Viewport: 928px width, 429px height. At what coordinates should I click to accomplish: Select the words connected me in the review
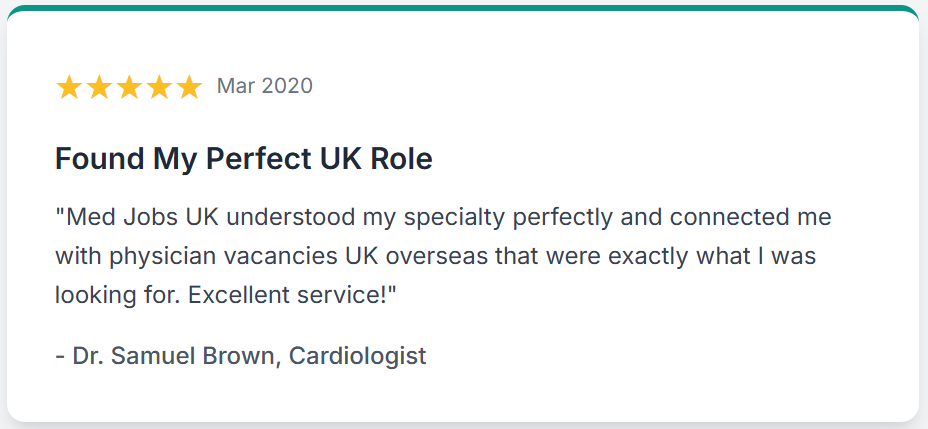coord(750,217)
